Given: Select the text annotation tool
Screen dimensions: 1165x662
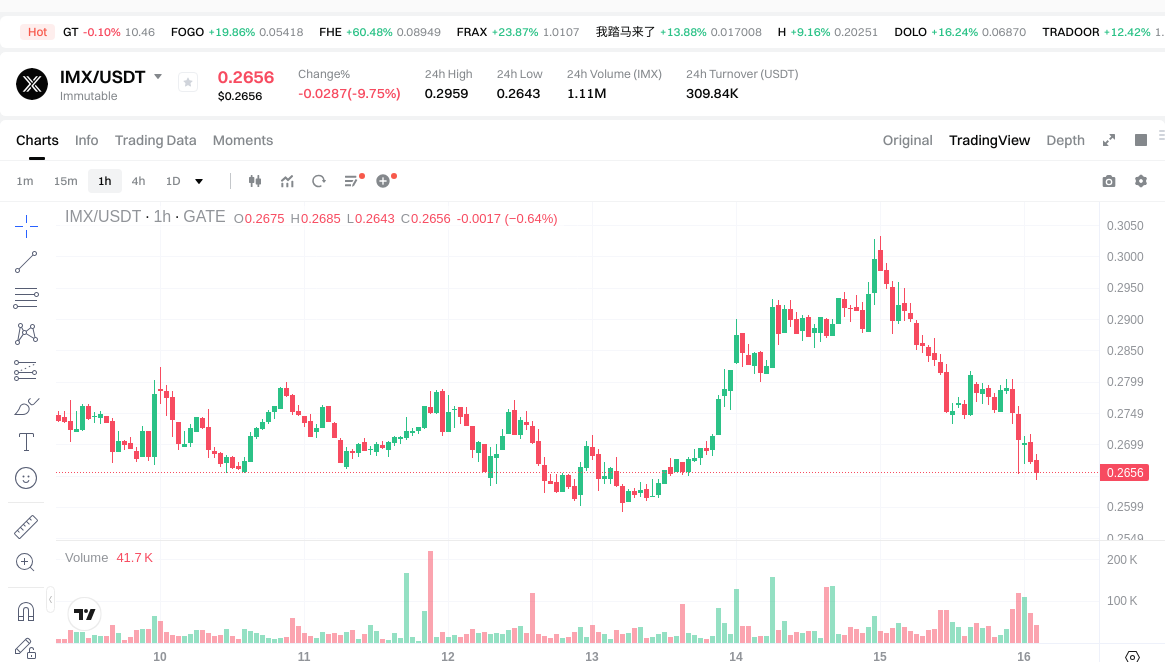Looking at the screenshot, I should [x=26, y=442].
